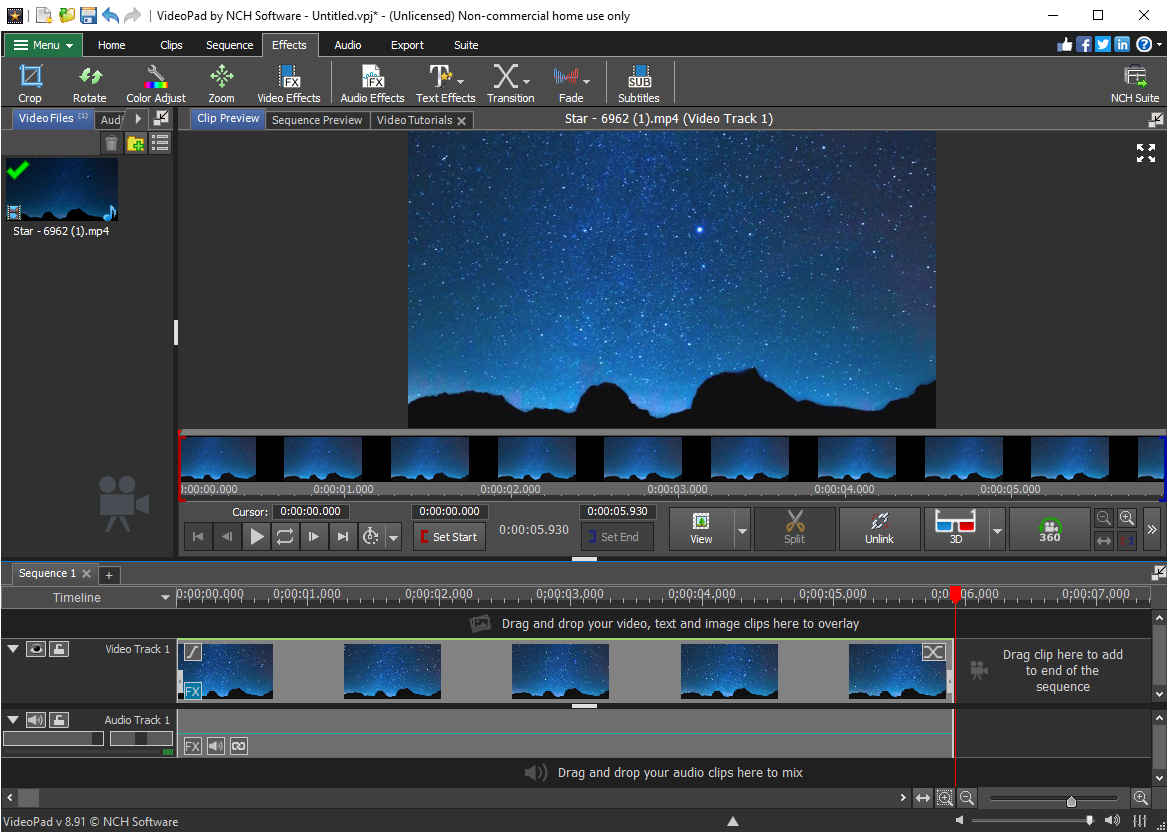This screenshot has height=833, width=1168.
Task: Add a new folder in the bin
Action: pyautogui.click(x=136, y=143)
